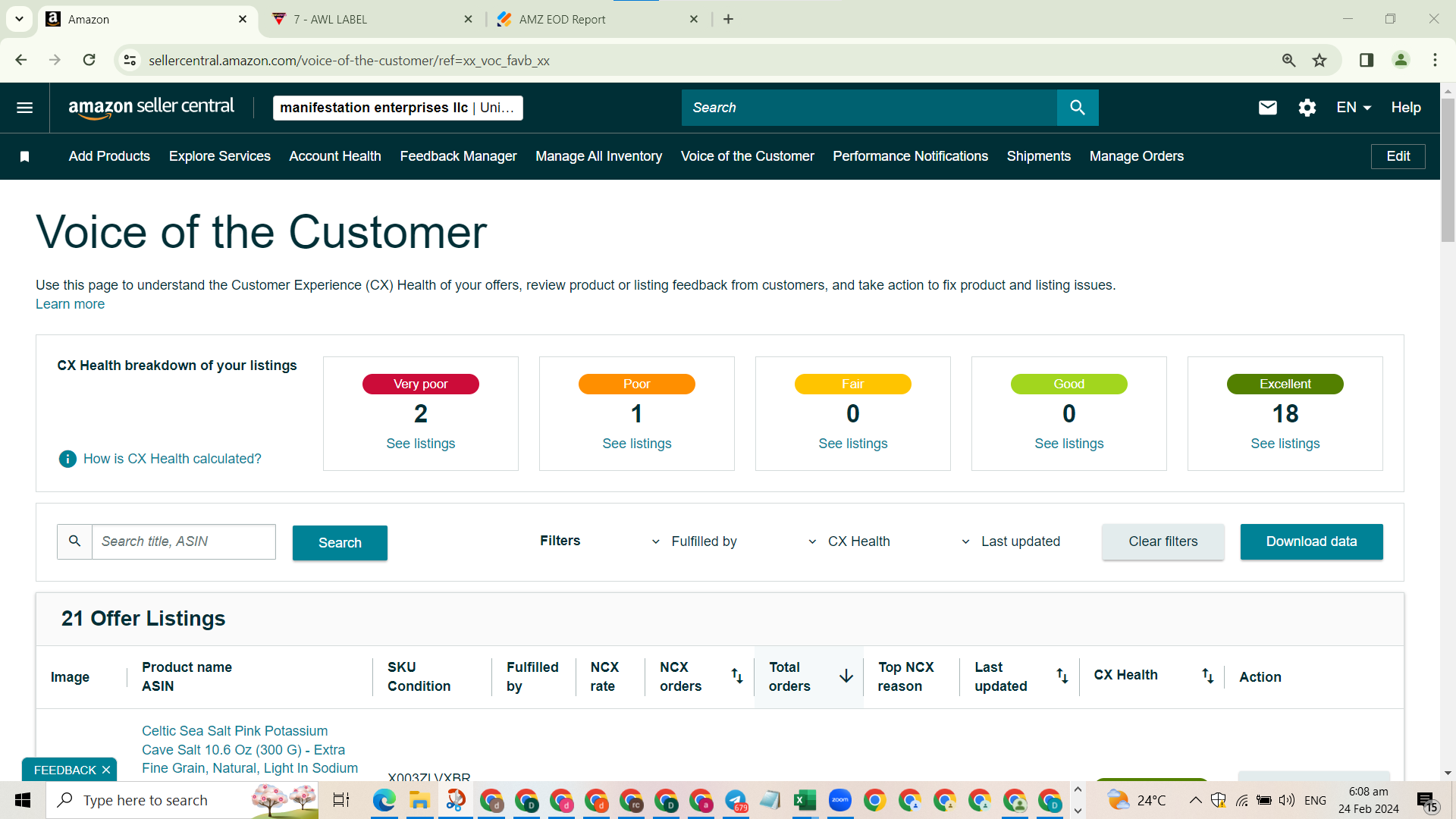Open the Seller Central hamburger menu

24,108
